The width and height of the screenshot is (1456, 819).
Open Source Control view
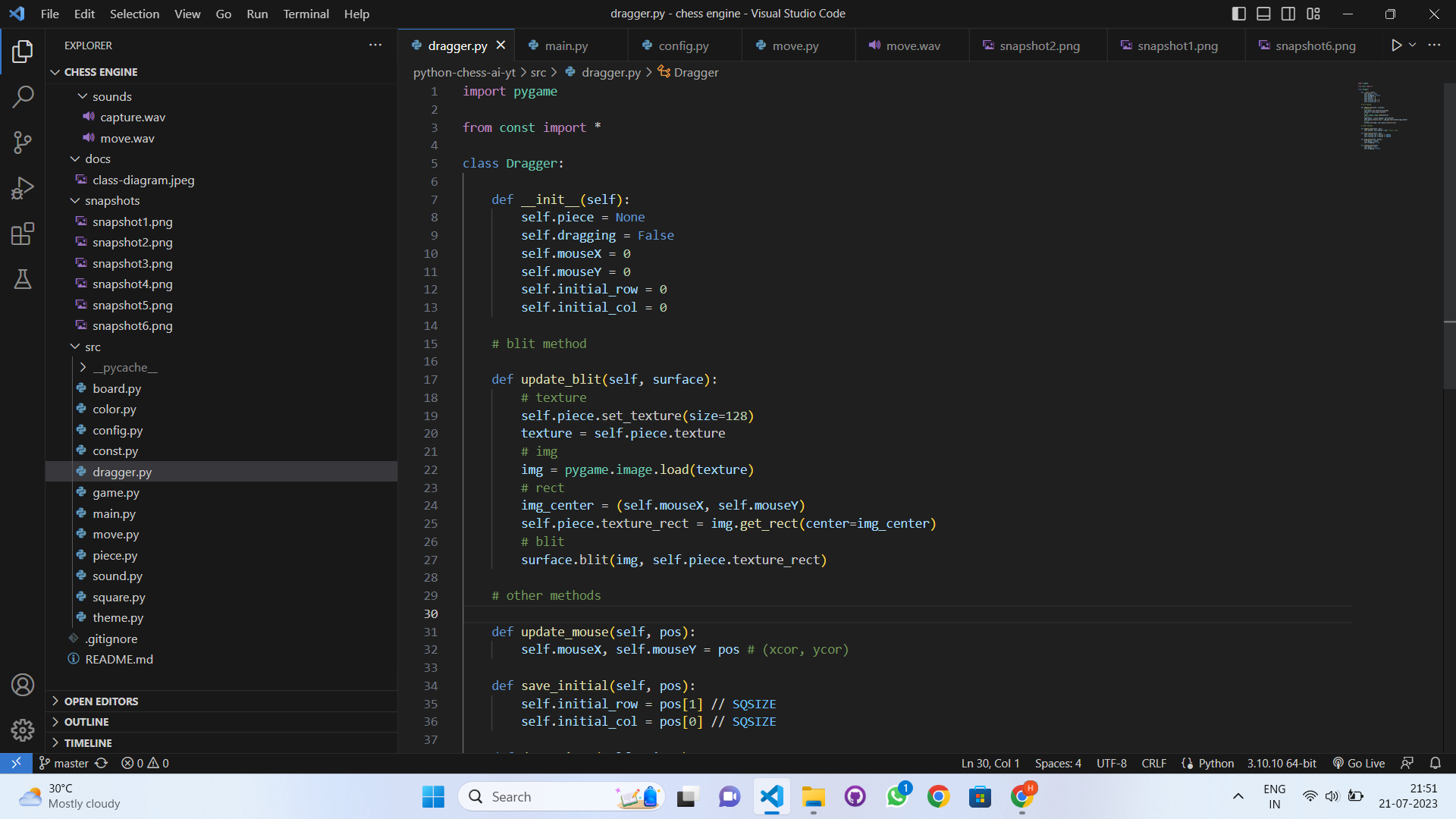(23, 143)
